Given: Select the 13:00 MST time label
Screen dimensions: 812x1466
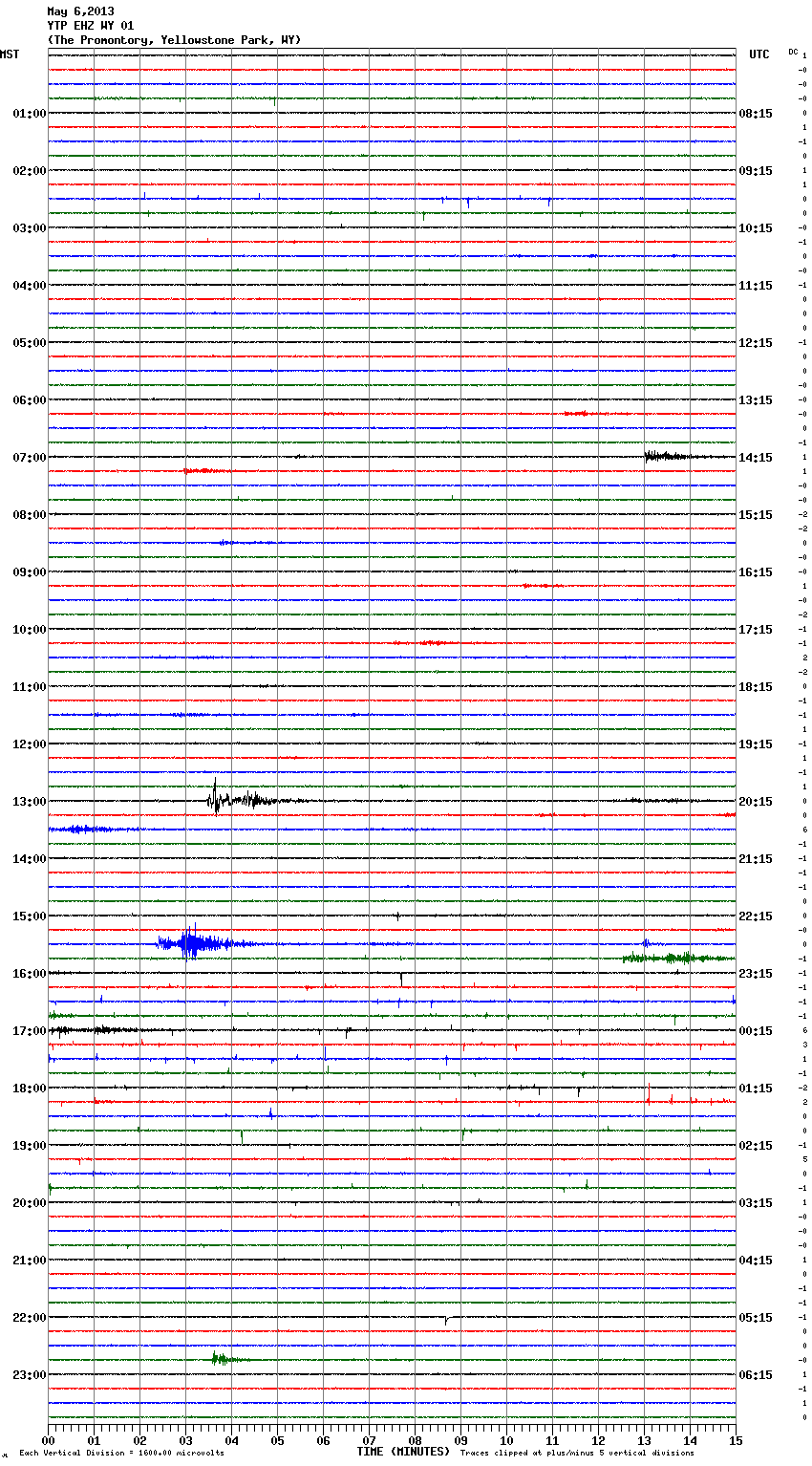Looking at the screenshot, I should [x=30, y=802].
